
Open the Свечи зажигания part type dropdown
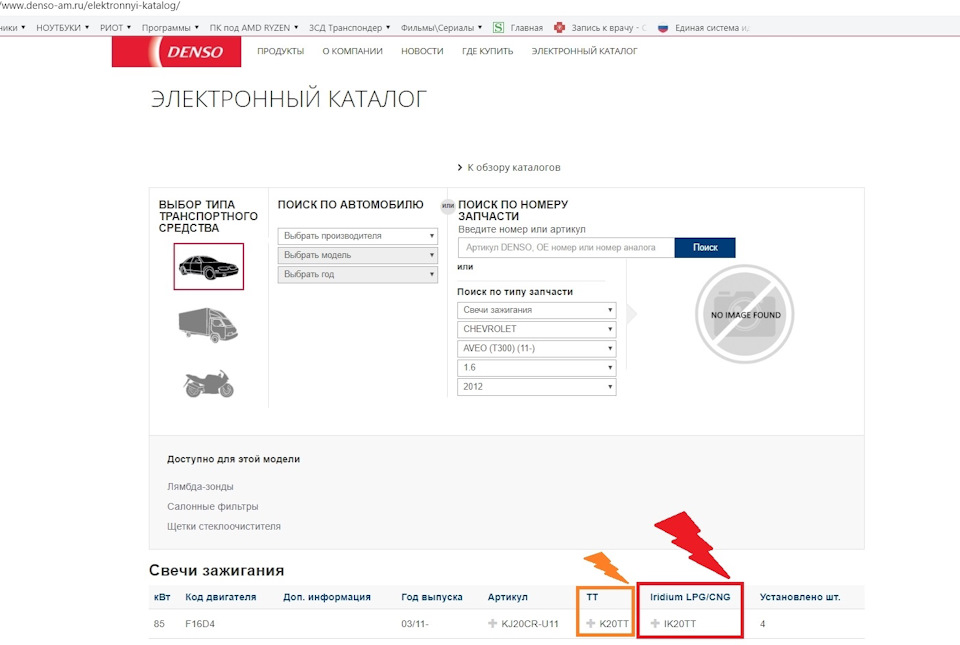tap(536, 310)
